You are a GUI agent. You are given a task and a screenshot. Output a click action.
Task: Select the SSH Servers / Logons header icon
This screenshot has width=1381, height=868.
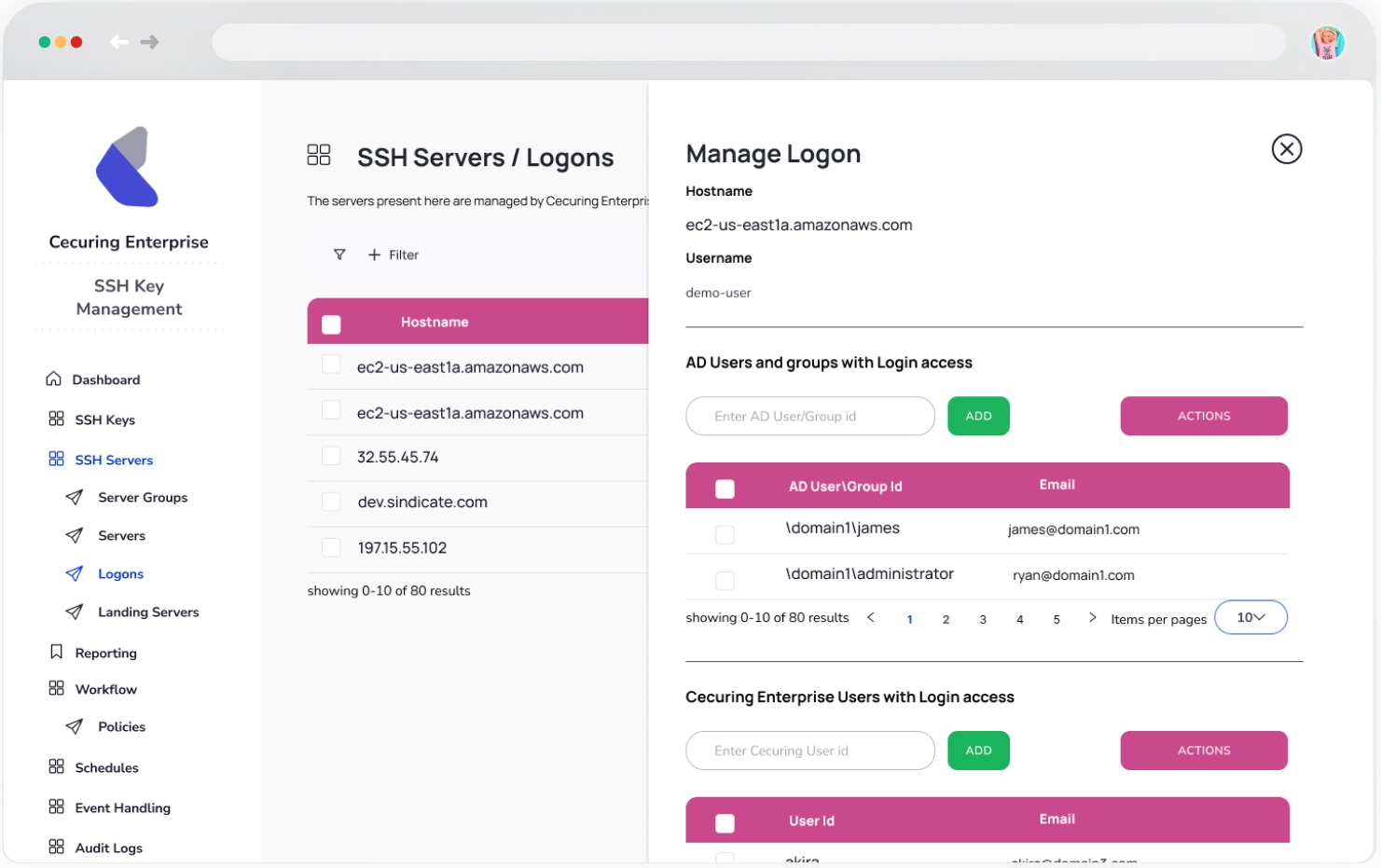pos(319,154)
